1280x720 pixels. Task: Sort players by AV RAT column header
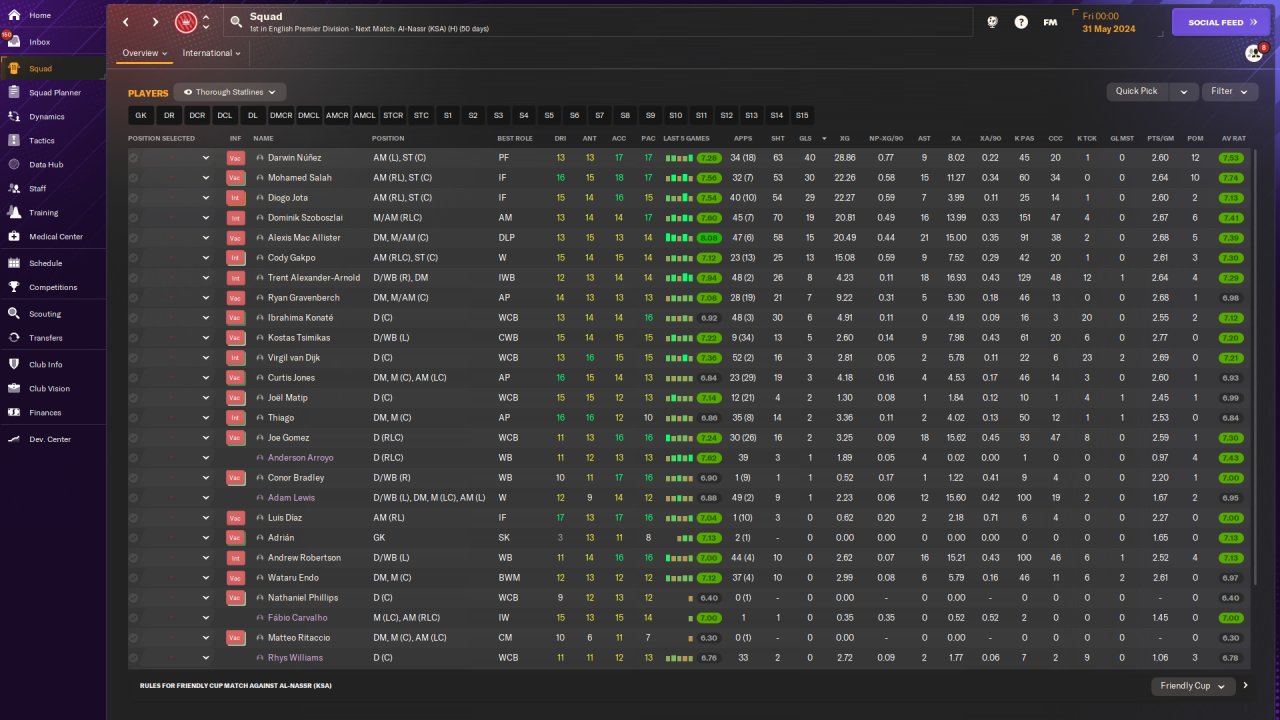pos(1233,138)
